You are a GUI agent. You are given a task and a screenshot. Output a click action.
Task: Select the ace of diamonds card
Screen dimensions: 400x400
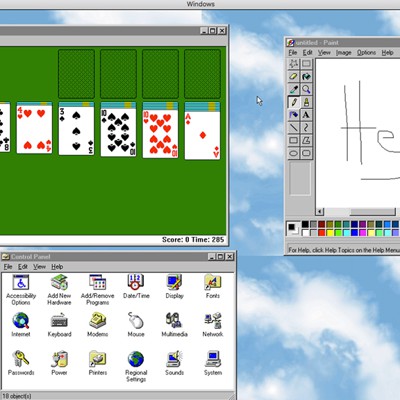202,135
